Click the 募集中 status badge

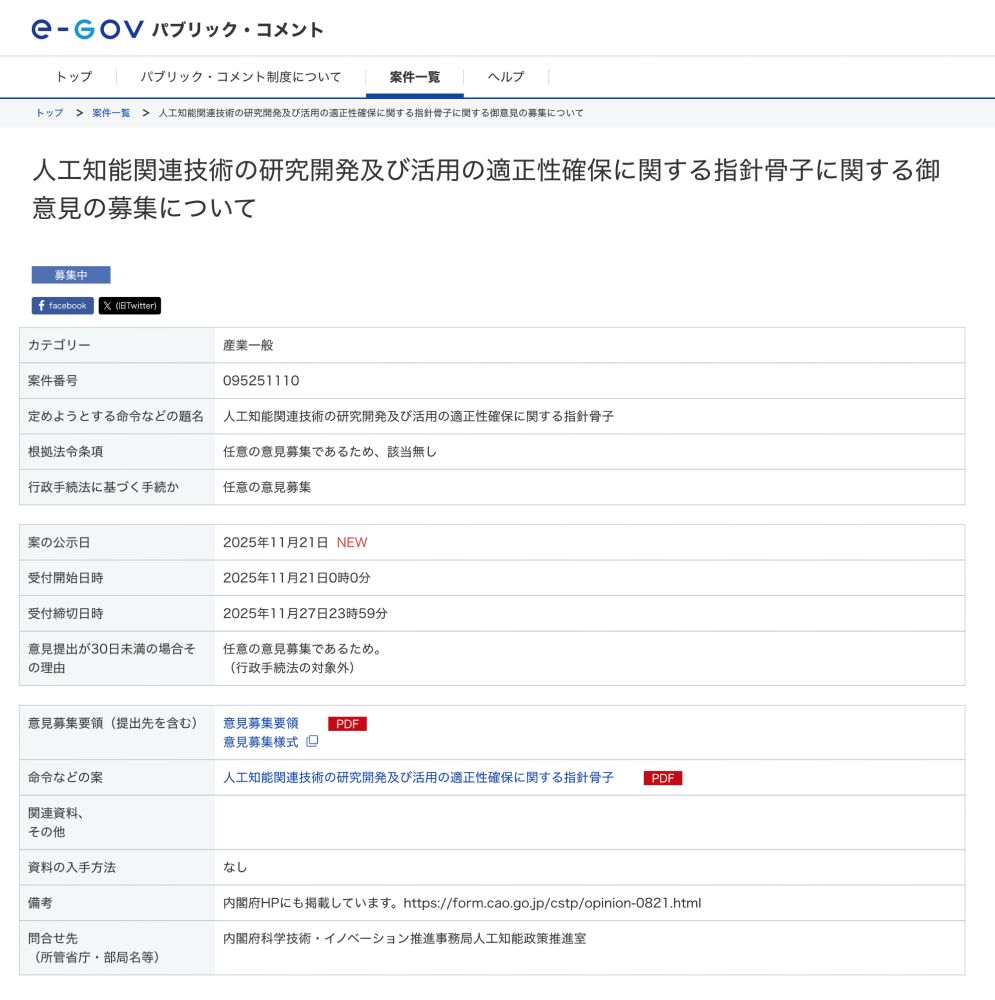(x=71, y=274)
